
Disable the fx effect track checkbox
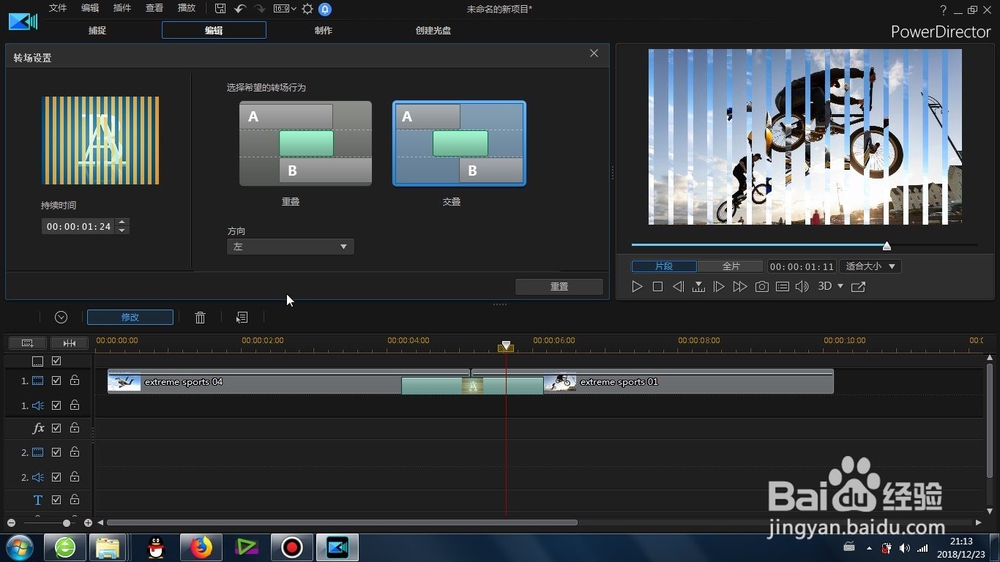56,428
